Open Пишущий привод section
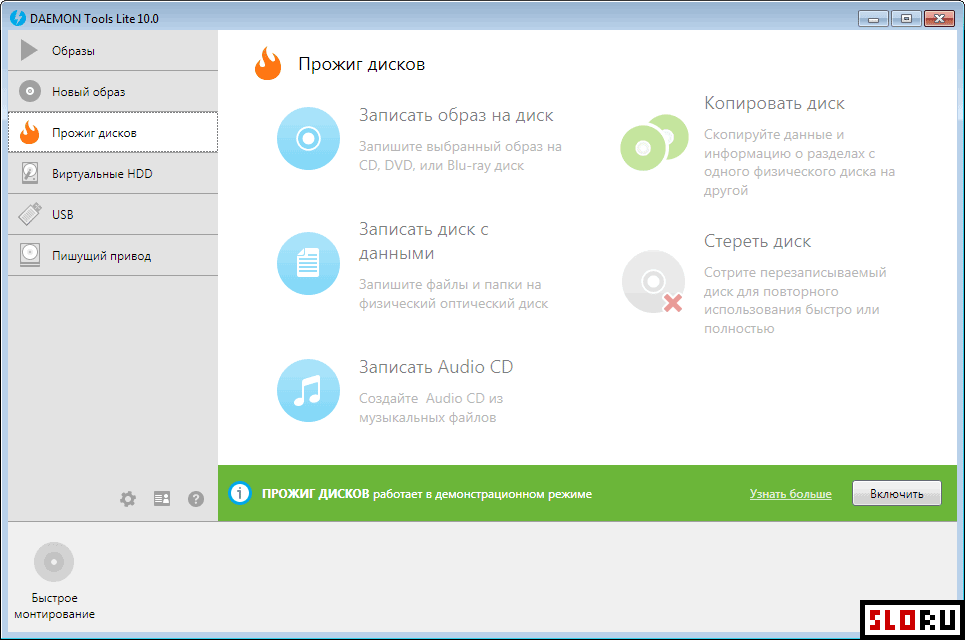This screenshot has height=640, width=965. (x=113, y=255)
